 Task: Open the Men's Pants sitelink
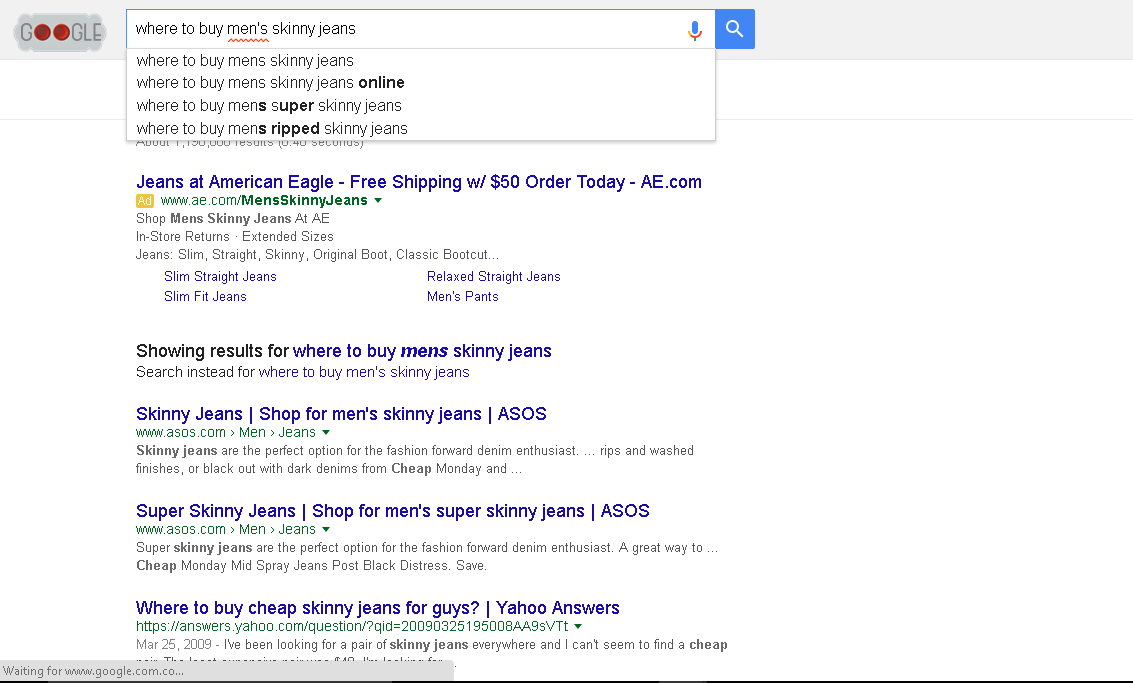pos(462,296)
